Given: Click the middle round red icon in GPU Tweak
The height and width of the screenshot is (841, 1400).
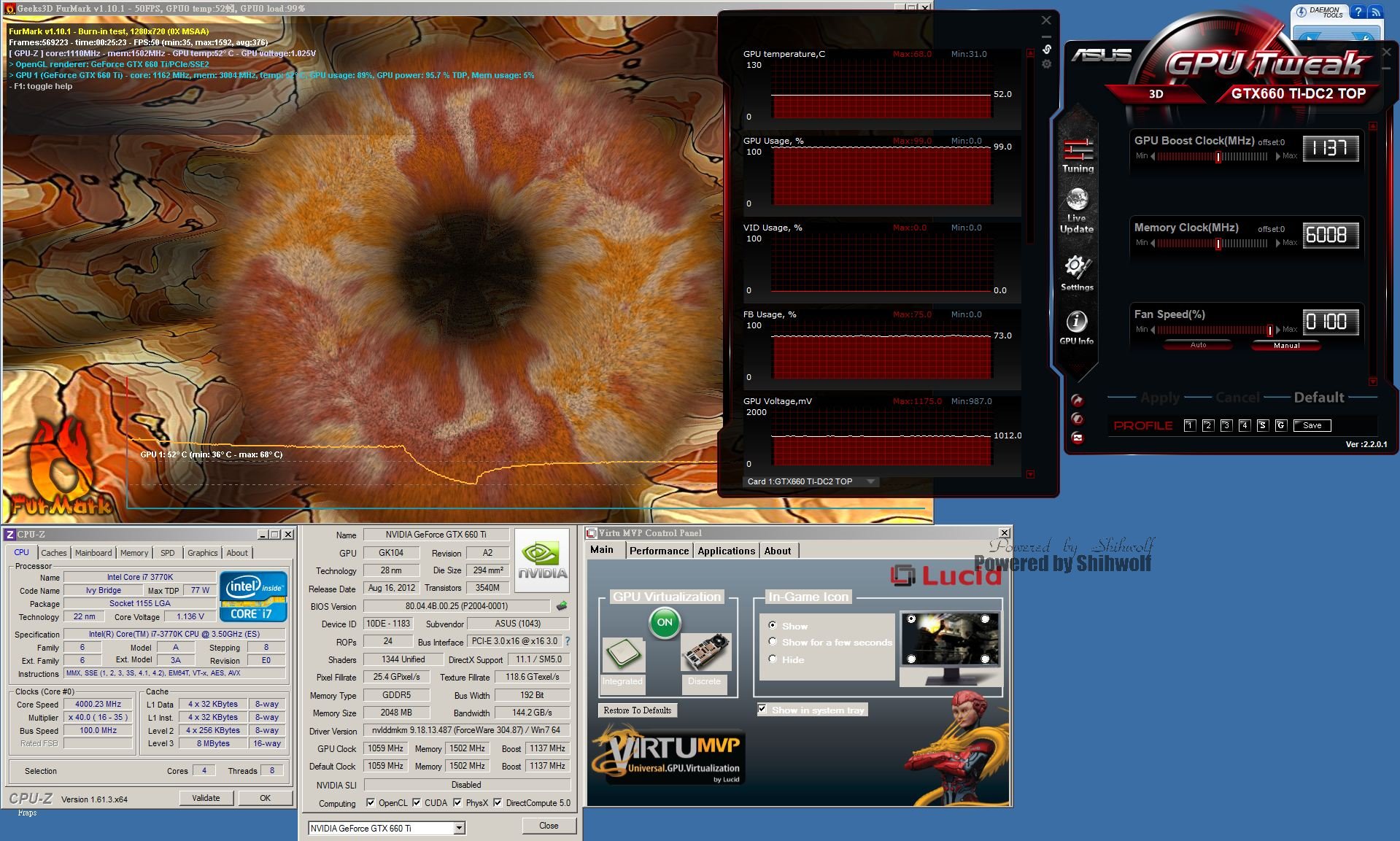Looking at the screenshot, I should click(x=1078, y=419).
